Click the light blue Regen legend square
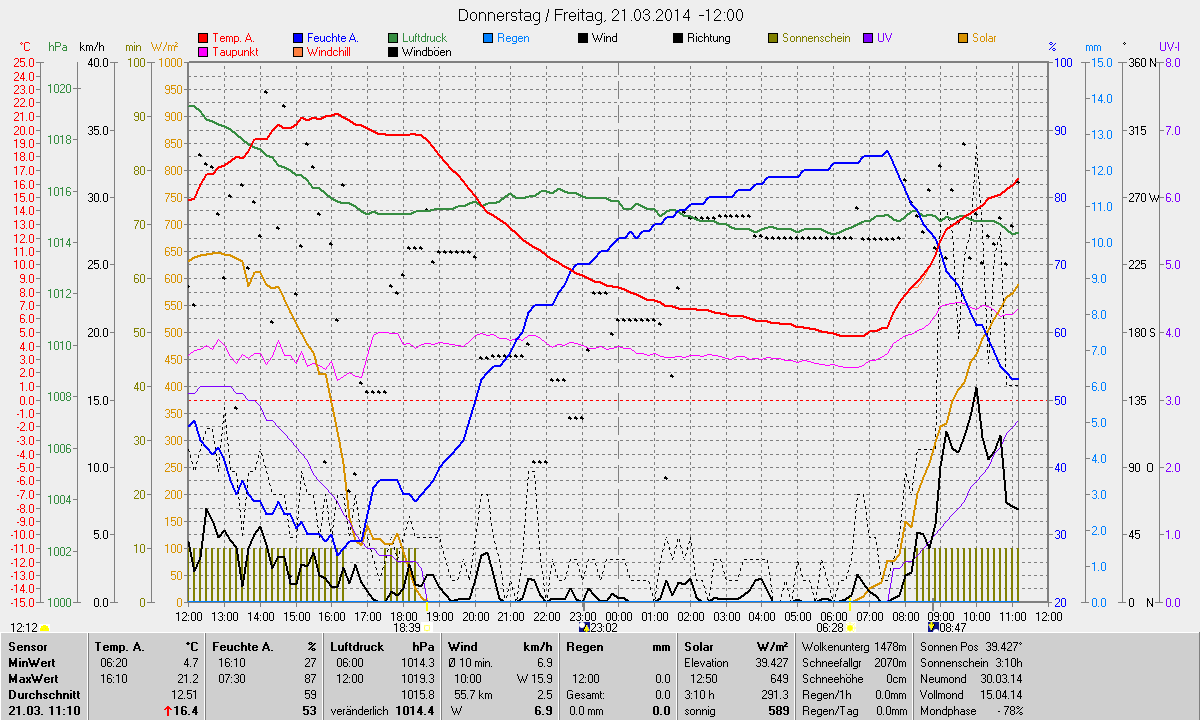Image resolution: width=1200 pixels, height=720 pixels. tap(489, 38)
